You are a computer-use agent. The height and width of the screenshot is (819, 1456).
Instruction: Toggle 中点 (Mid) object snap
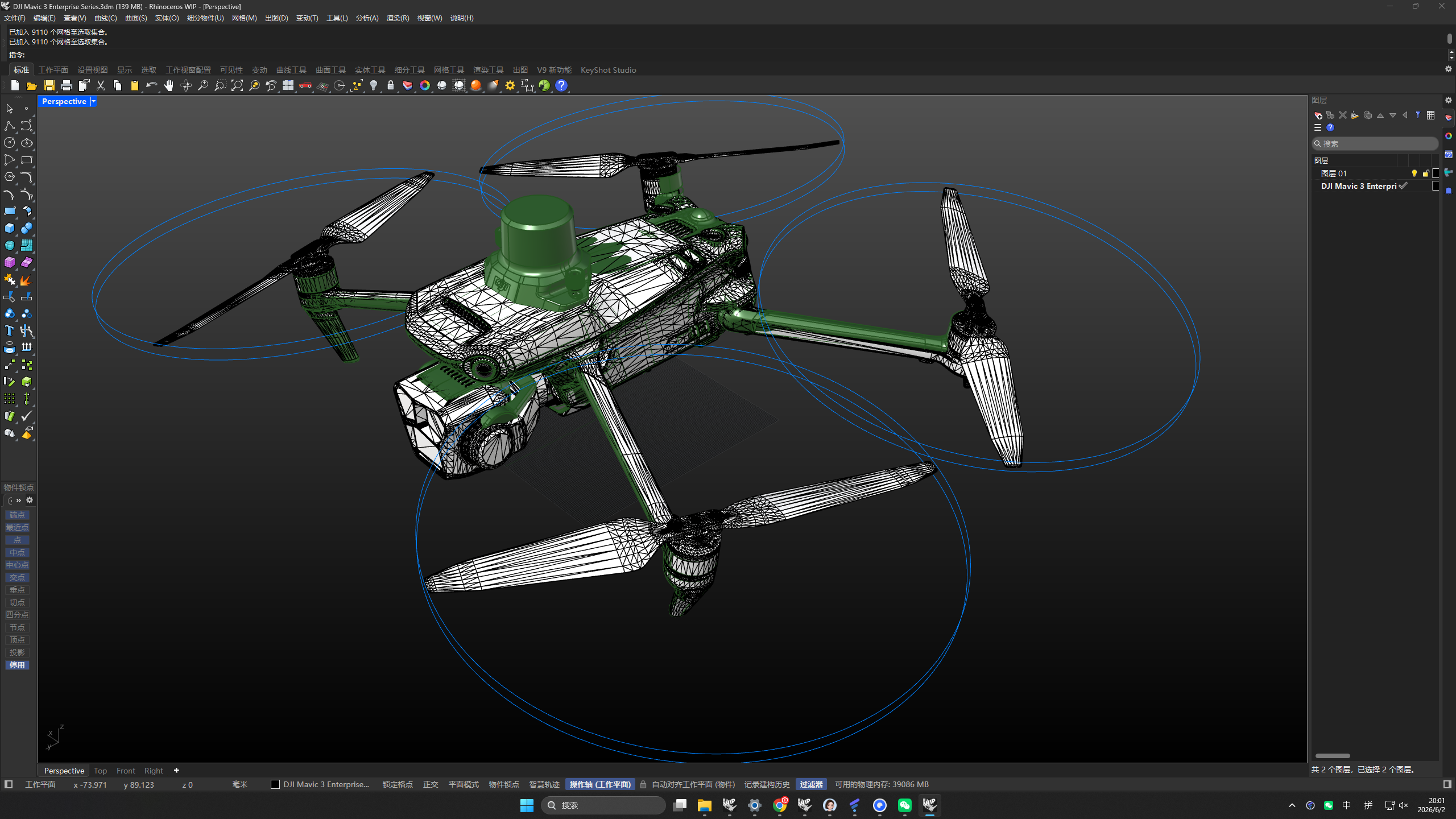coord(17,552)
